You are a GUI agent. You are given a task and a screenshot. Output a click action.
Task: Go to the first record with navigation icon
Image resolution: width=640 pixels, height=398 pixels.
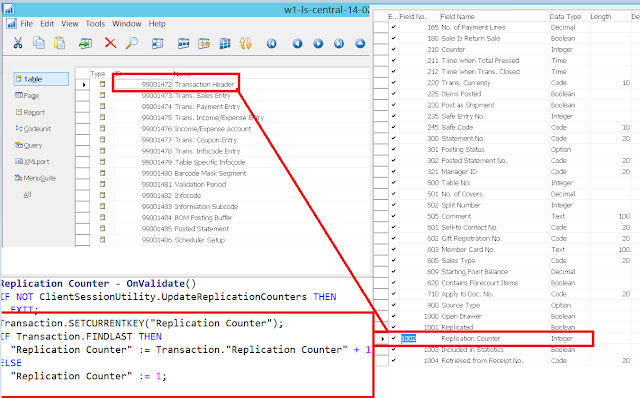click(x=271, y=43)
